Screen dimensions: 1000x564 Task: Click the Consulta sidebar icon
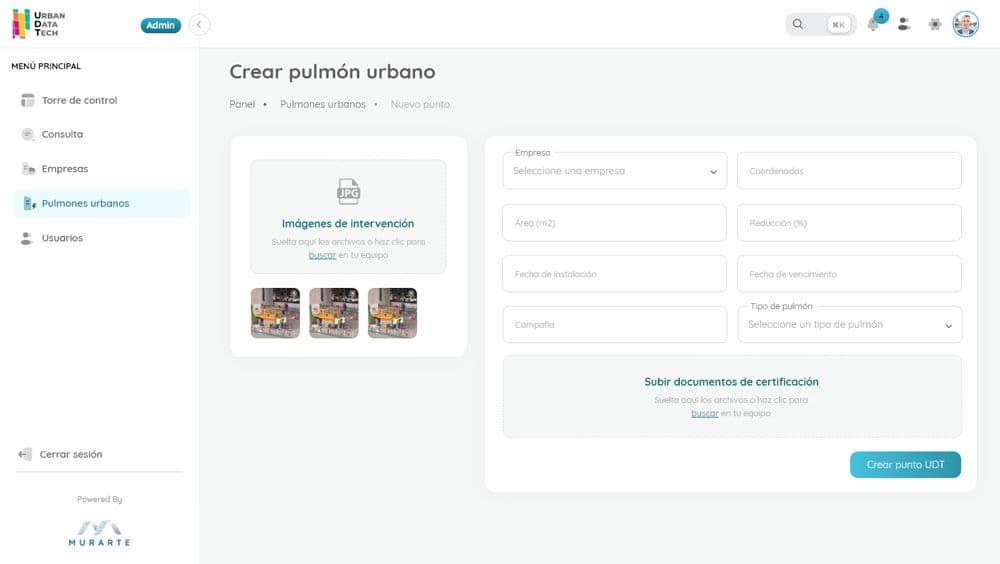point(27,134)
